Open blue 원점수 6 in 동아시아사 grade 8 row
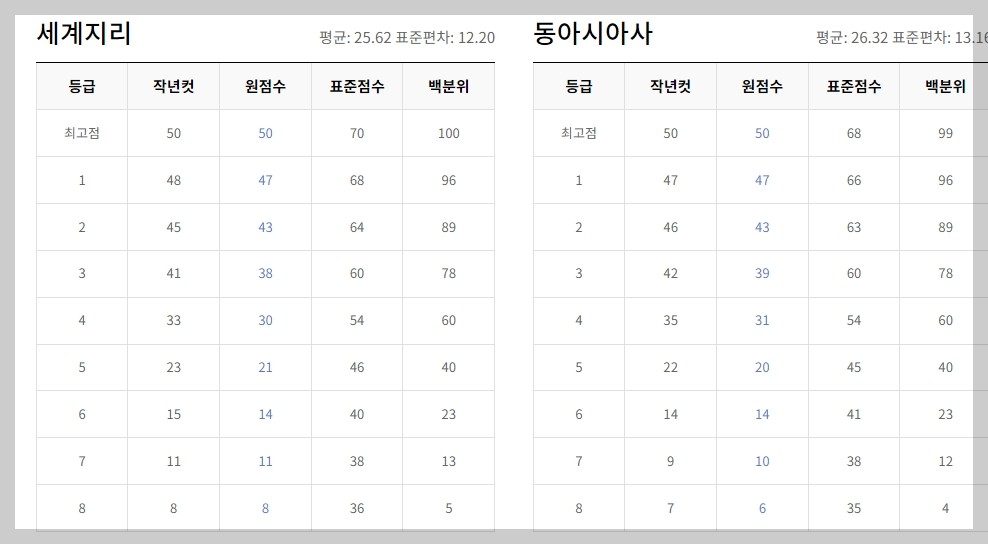Viewport: 988px width, 544px height. click(x=762, y=509)
